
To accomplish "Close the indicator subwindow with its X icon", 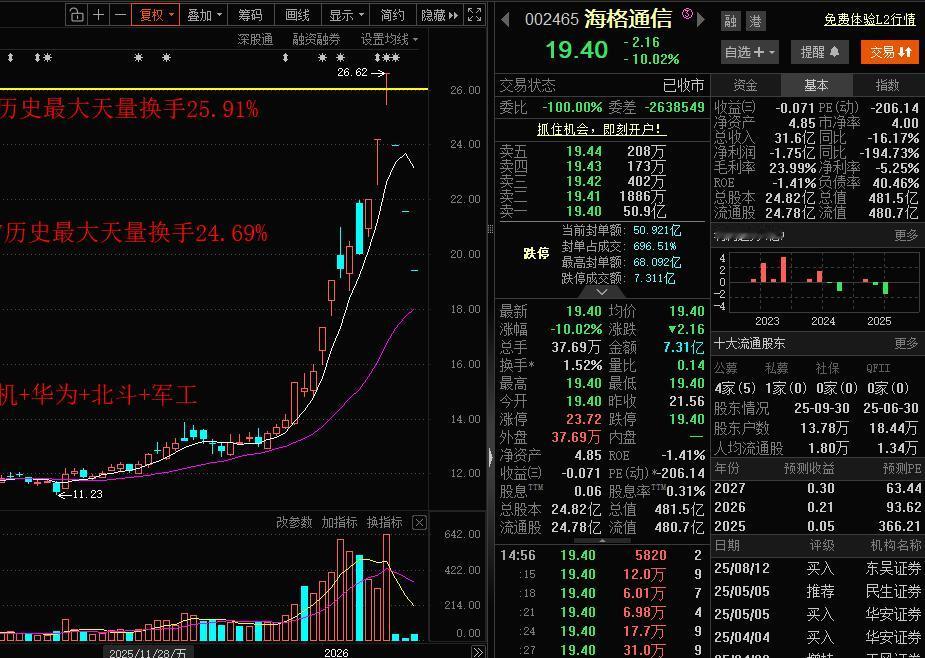I will 419,522.
